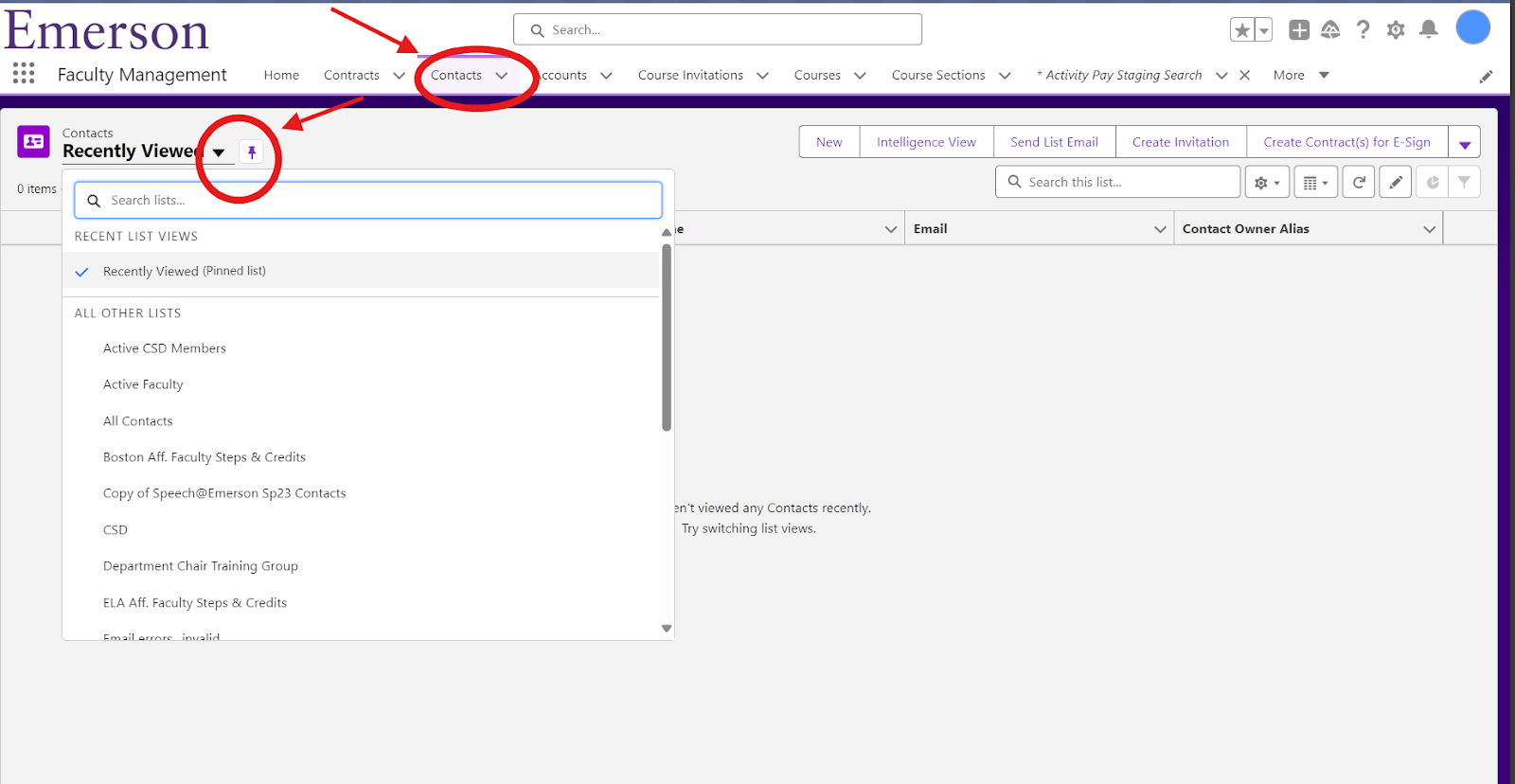Show charts panel icon

1433,182
